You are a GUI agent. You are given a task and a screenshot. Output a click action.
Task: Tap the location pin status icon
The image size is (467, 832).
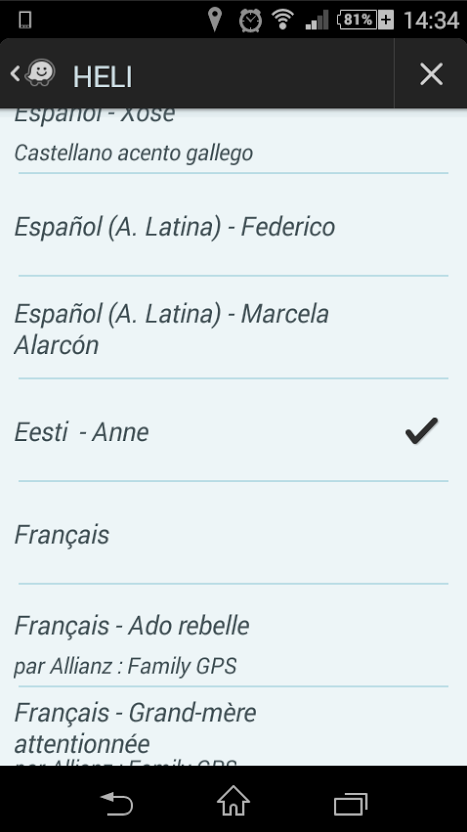click(214, 19)
